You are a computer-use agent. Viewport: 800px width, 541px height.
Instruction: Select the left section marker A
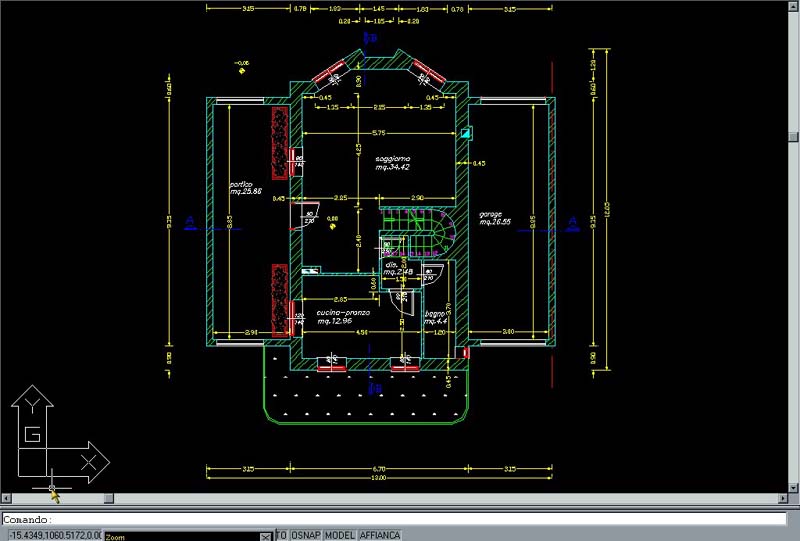pyautogui.click(x=190, y=221)
